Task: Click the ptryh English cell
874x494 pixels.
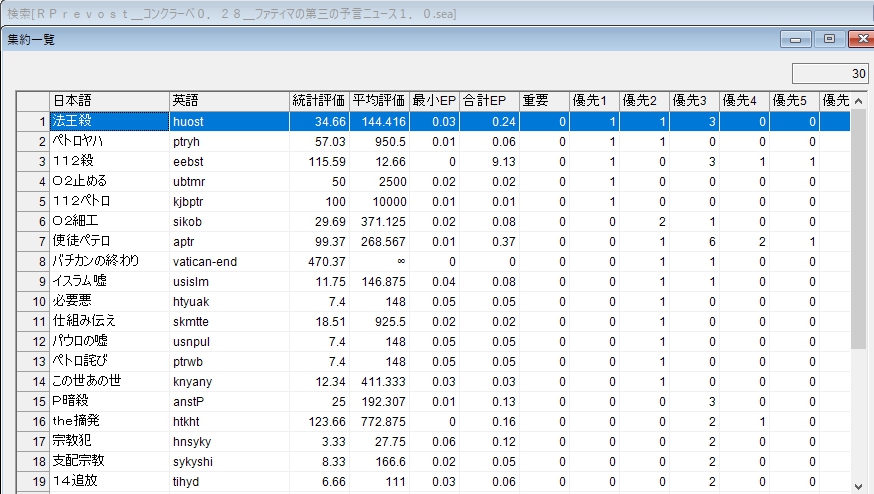Action: pyautogui.click(x=229, y=141)
